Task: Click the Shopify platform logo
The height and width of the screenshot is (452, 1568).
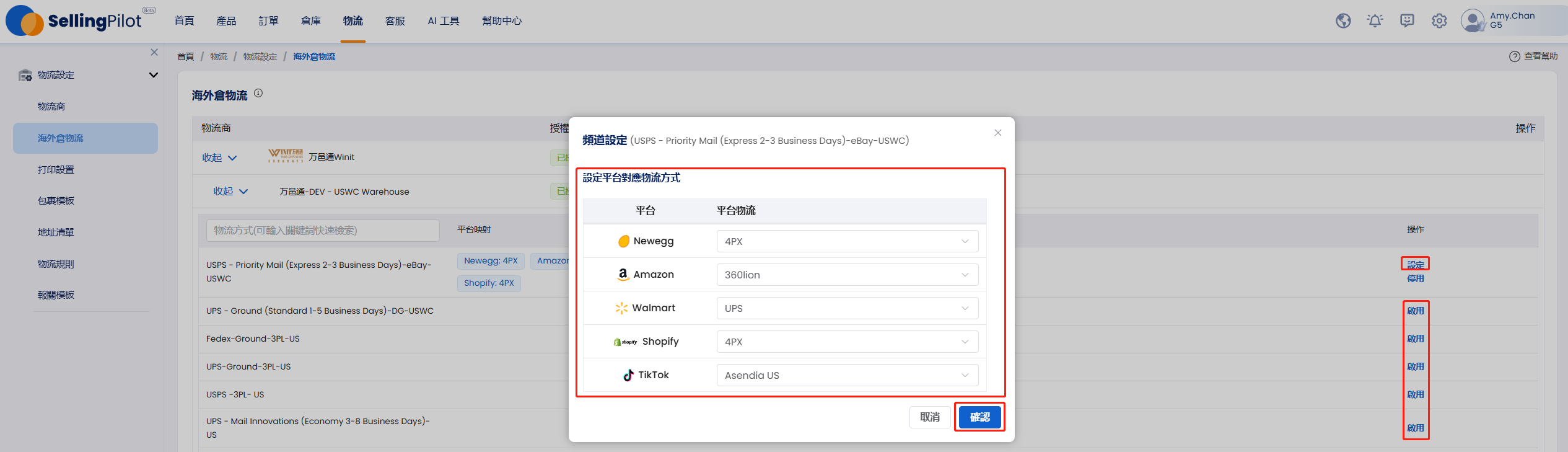Action: coord(625,342)
